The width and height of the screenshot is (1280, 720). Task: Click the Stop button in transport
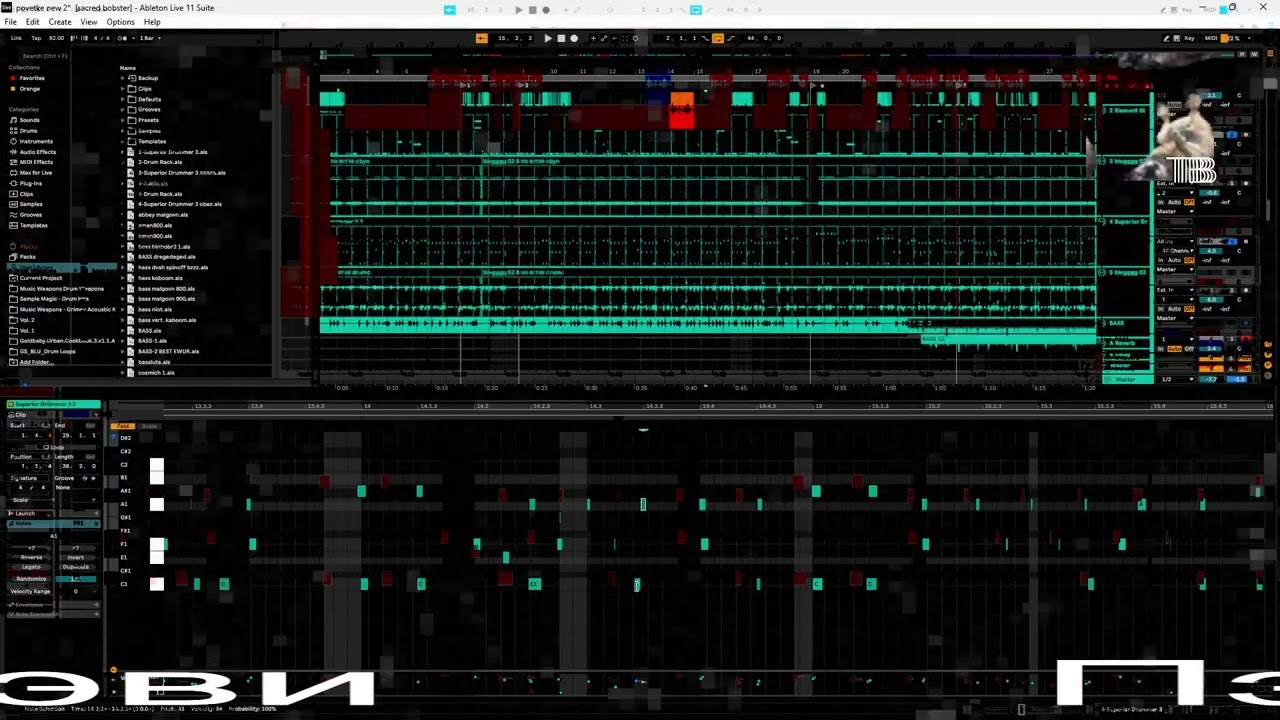pos(560,38)
